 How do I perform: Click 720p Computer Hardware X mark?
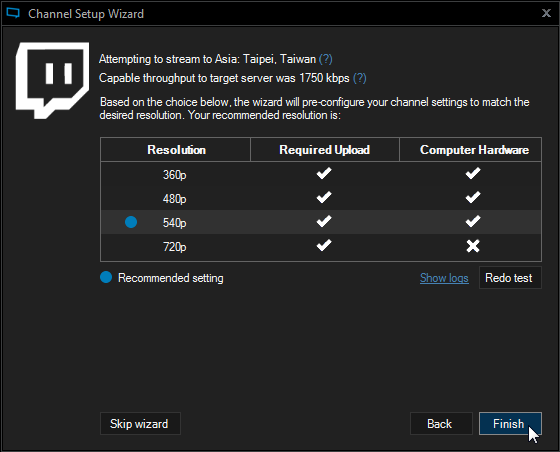coord(473,246)
